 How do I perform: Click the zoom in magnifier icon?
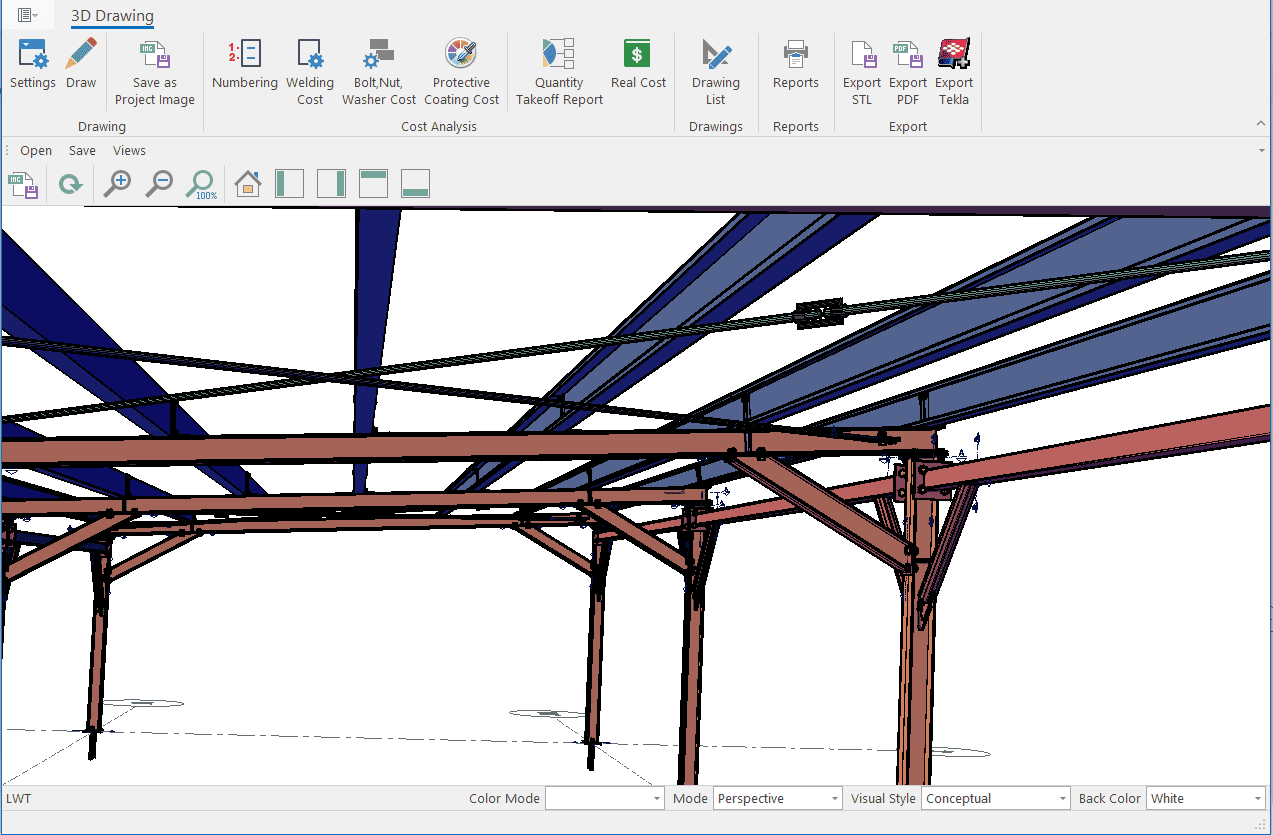pyautogui.click(x=118, y=184)
